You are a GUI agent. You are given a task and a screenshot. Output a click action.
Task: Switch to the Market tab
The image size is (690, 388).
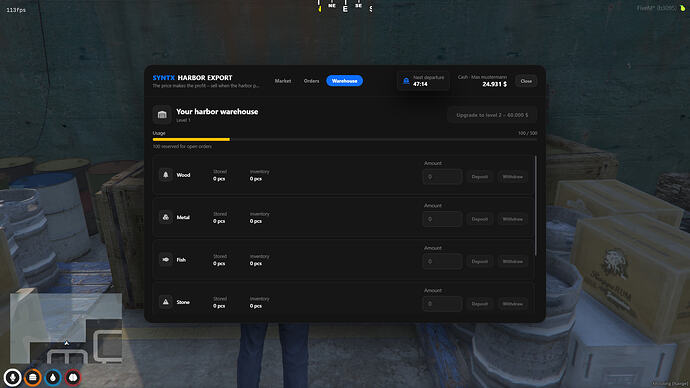tap(283, 81)
